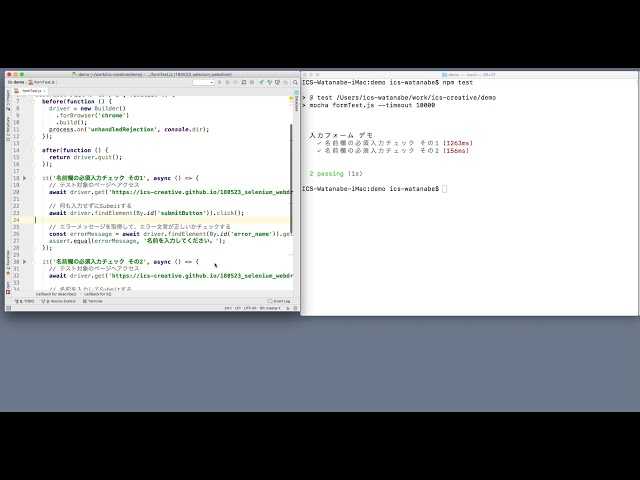Toggle tool window buttons at bottom-left corner

(x=8, y=308)
